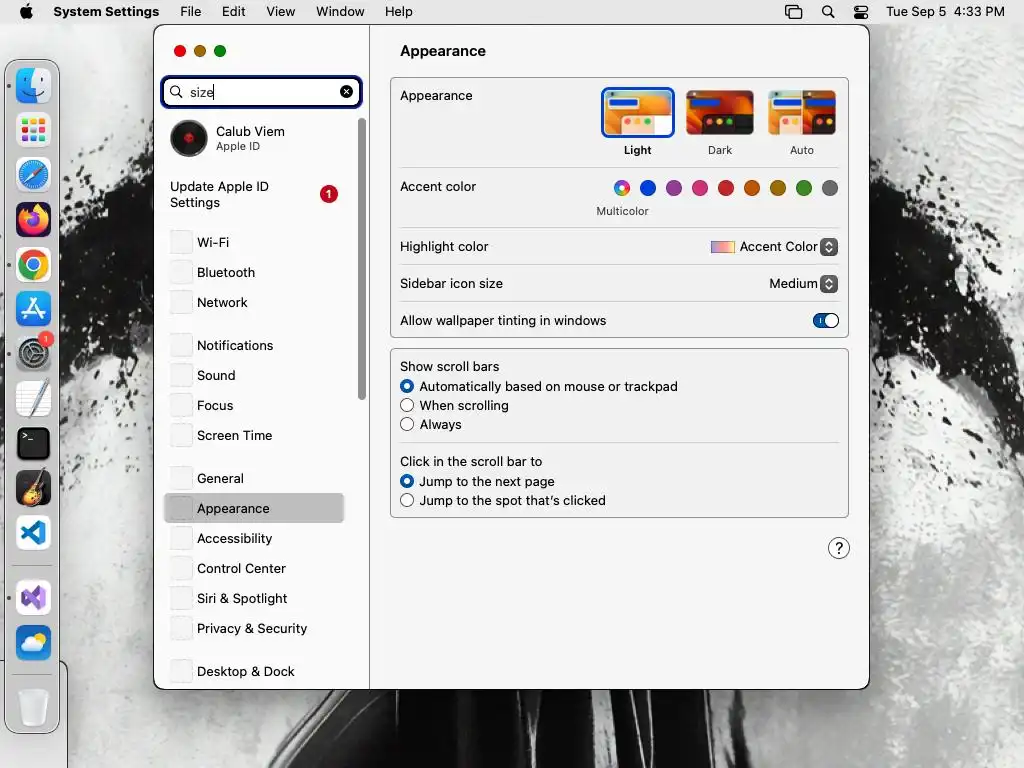Select the purple accent color

coord(673,188)
